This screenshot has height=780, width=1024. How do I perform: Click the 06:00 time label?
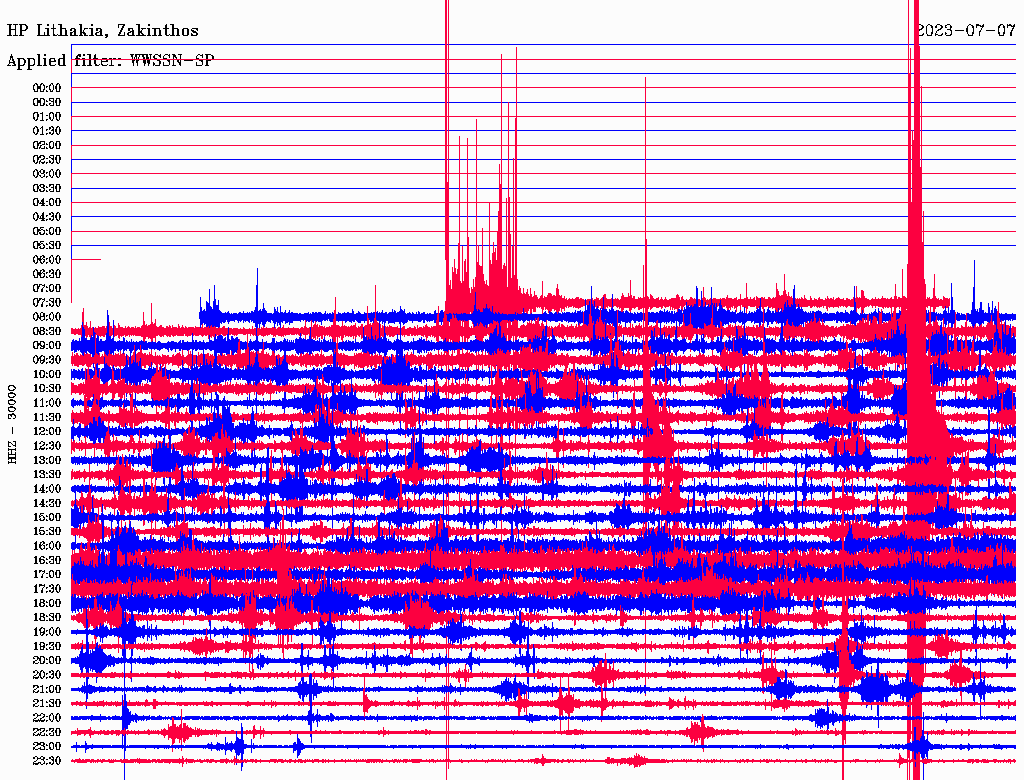point(47,260)
